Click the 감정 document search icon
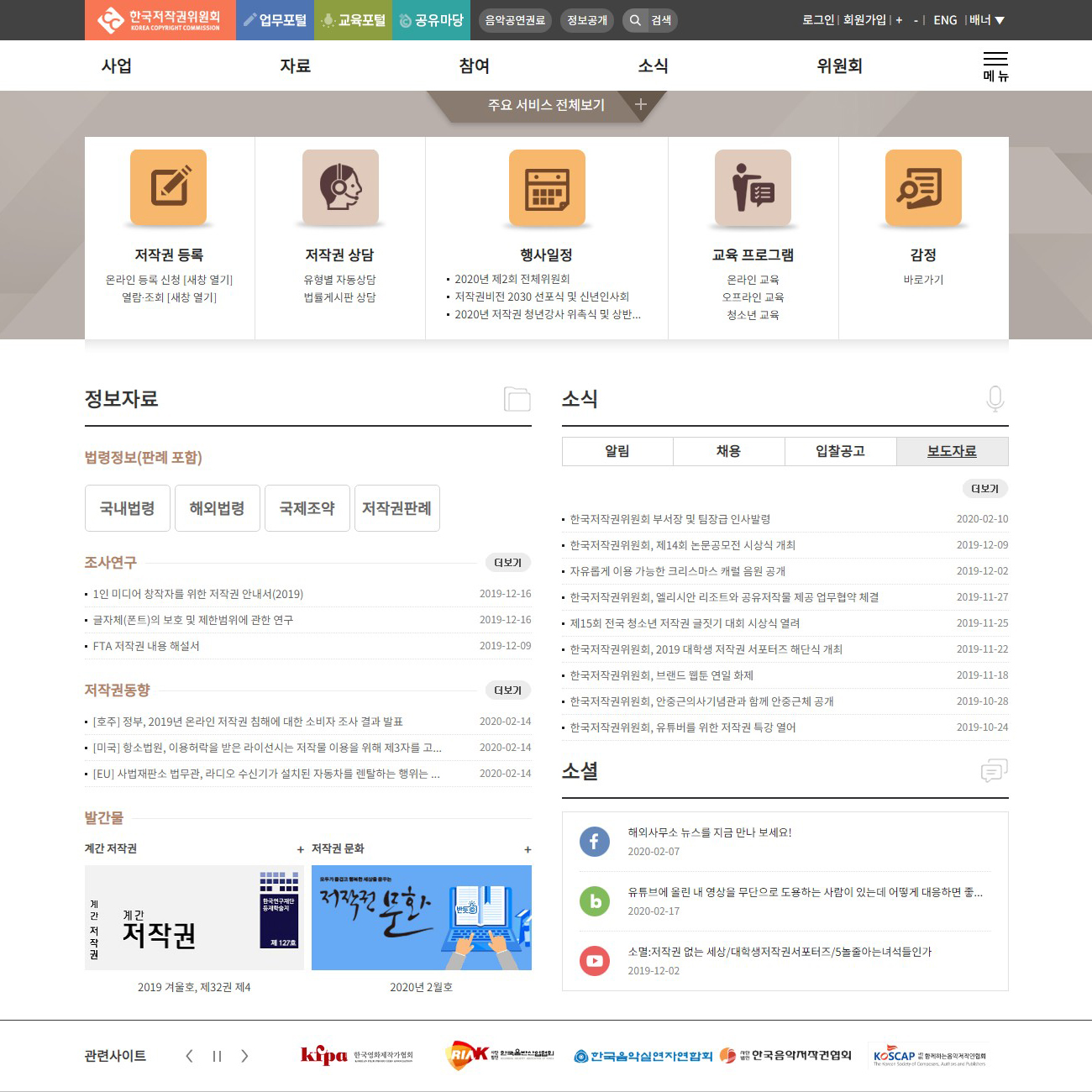Image resolution: width=1092 pixels, height=1092 pixels. tap(923, 187)
